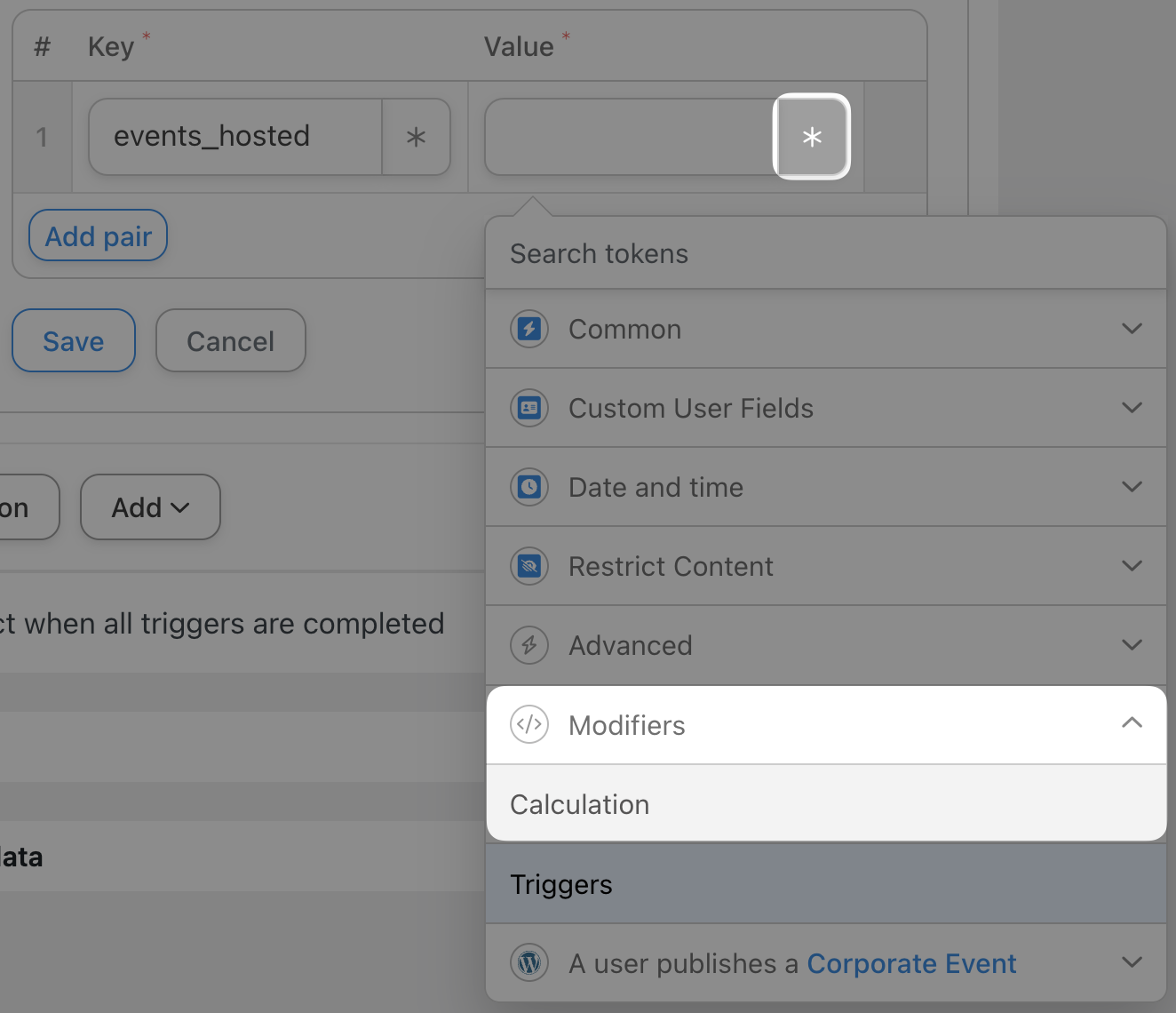The image size is (1176, 1013).
Task: Open the Add dropdown button
Action: point(150,507)
